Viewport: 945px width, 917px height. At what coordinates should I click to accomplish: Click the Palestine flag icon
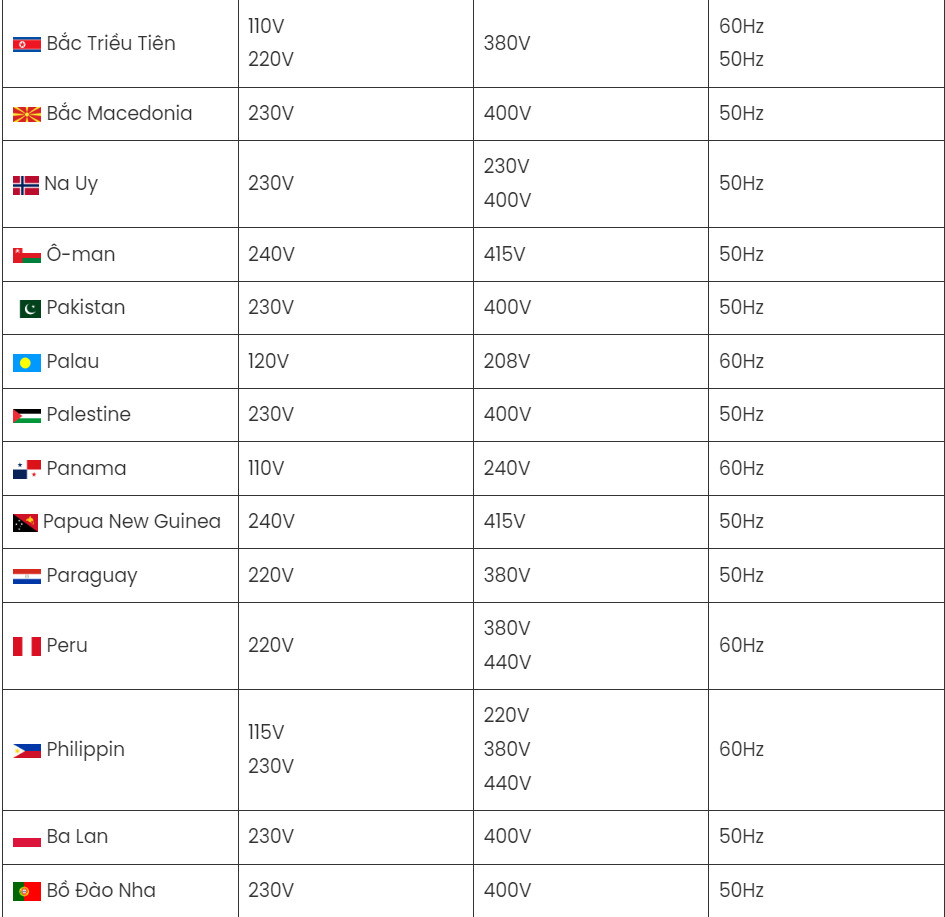[27, 415]
